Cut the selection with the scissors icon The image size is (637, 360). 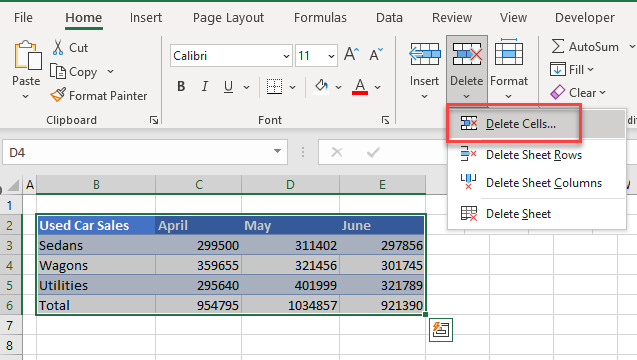point(58,48)
